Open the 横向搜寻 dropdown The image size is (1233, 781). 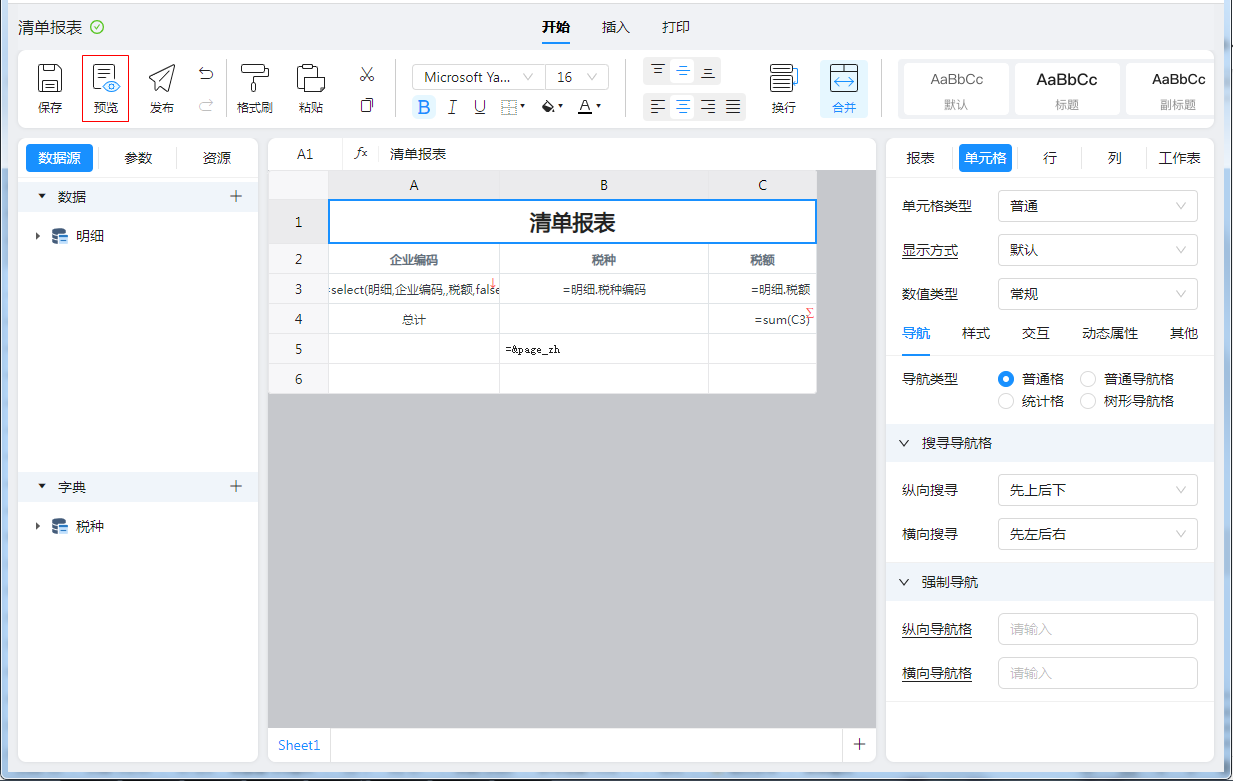1097,534
